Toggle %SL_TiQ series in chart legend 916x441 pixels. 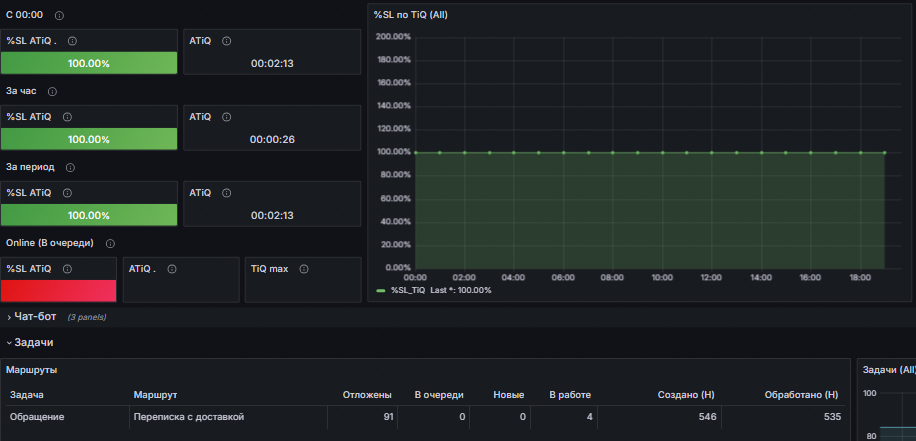pyautogui.click(x=407, y=290)
